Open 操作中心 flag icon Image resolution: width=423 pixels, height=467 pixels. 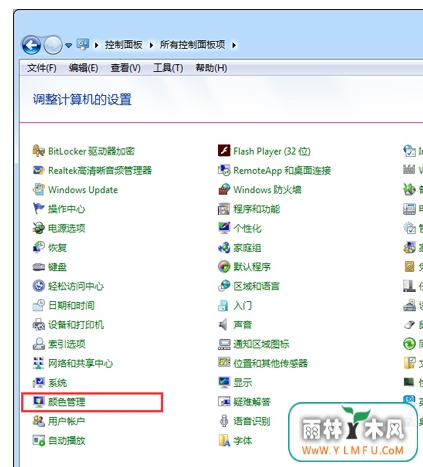click(x=39, y=209)
